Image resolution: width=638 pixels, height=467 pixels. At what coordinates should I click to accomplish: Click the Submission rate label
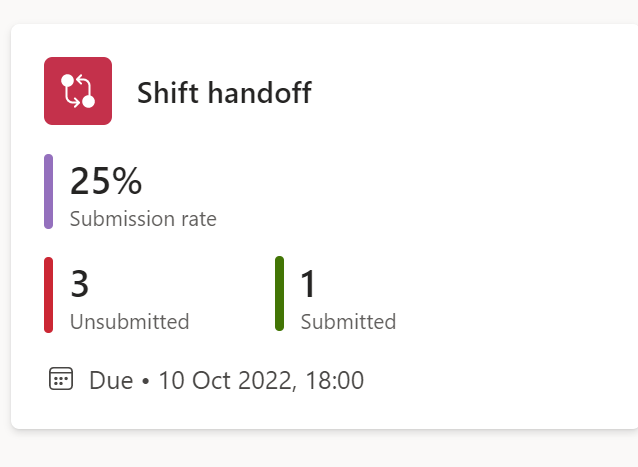143,219
